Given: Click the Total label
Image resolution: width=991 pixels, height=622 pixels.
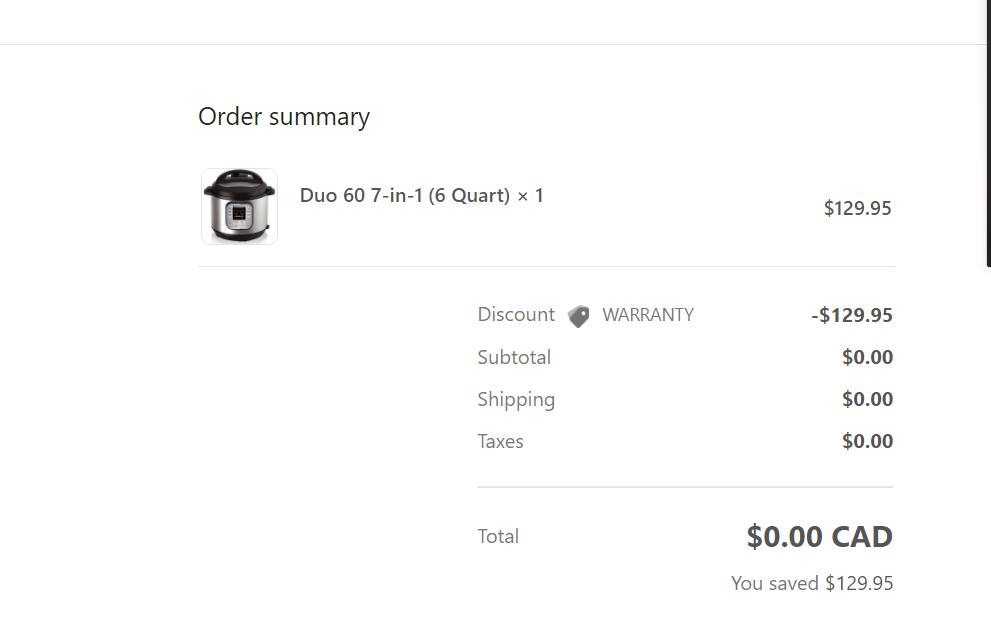Looking at the screenshot, I should 498,536.
